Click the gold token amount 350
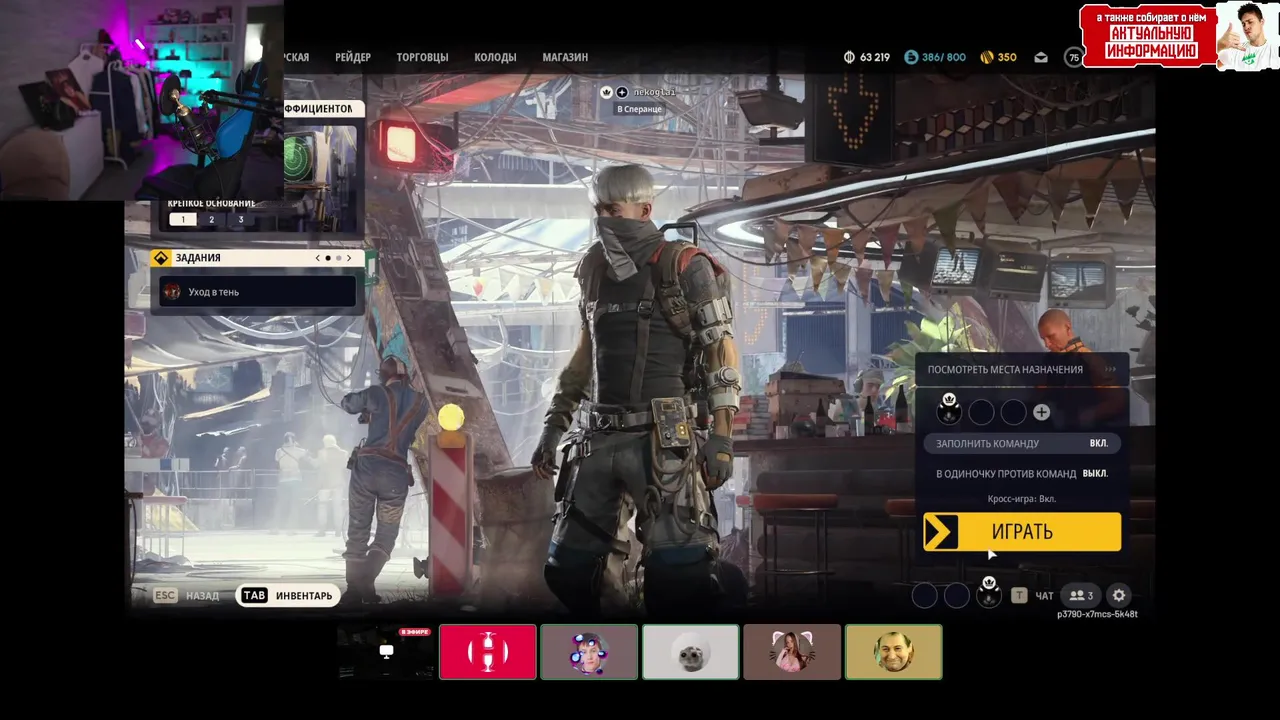This screenshot has width=1280, height=720. (1007, 57)
